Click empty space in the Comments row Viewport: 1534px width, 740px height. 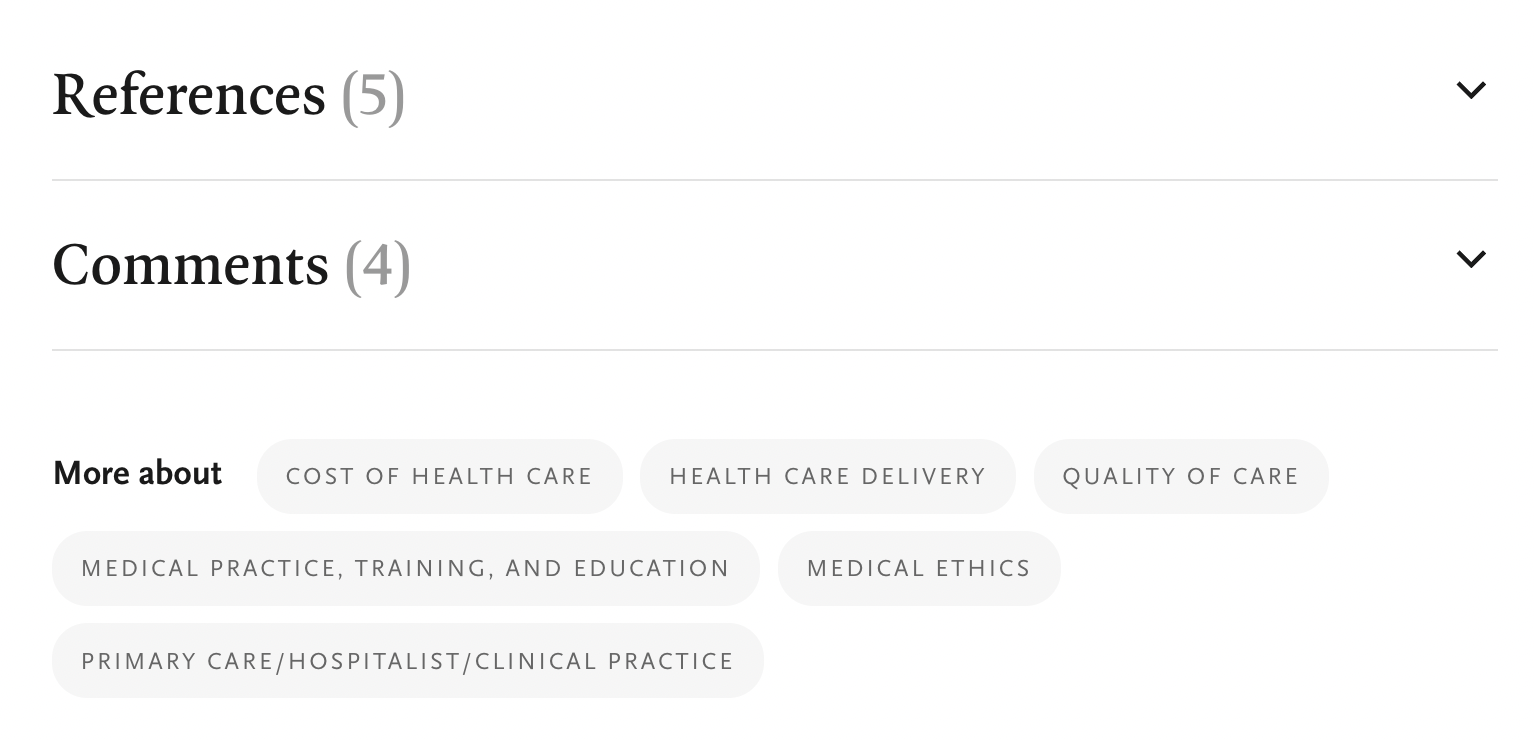tap(900, 265)
